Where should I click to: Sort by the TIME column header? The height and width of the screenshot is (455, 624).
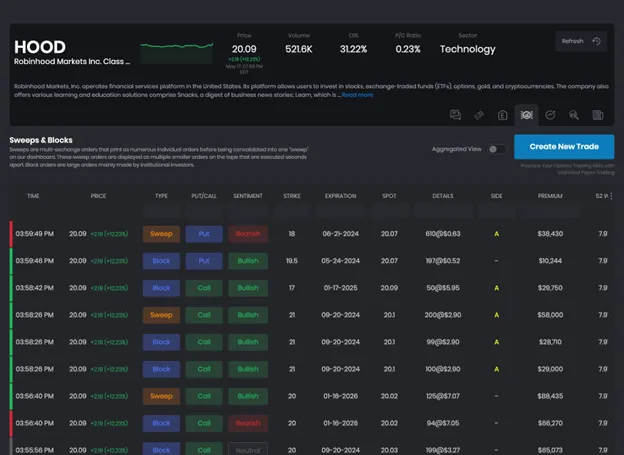[33, 196]
